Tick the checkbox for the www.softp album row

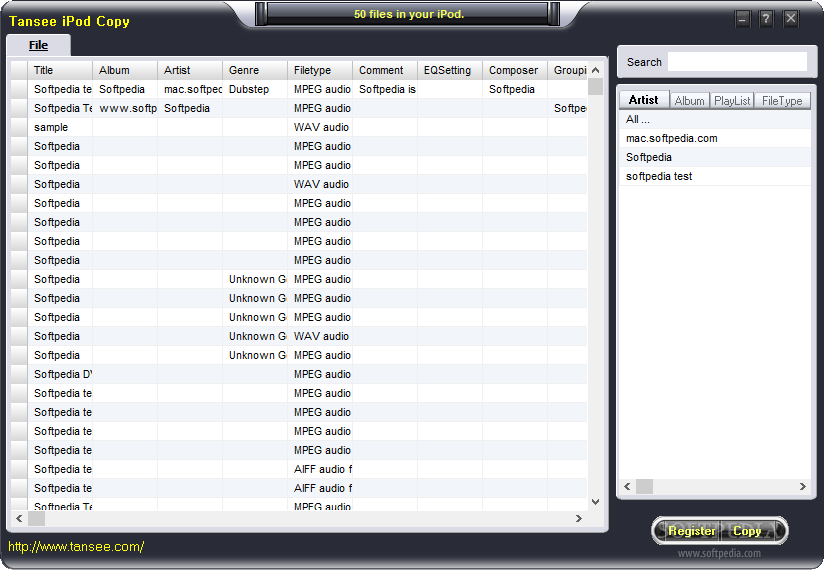coord(19,108)
